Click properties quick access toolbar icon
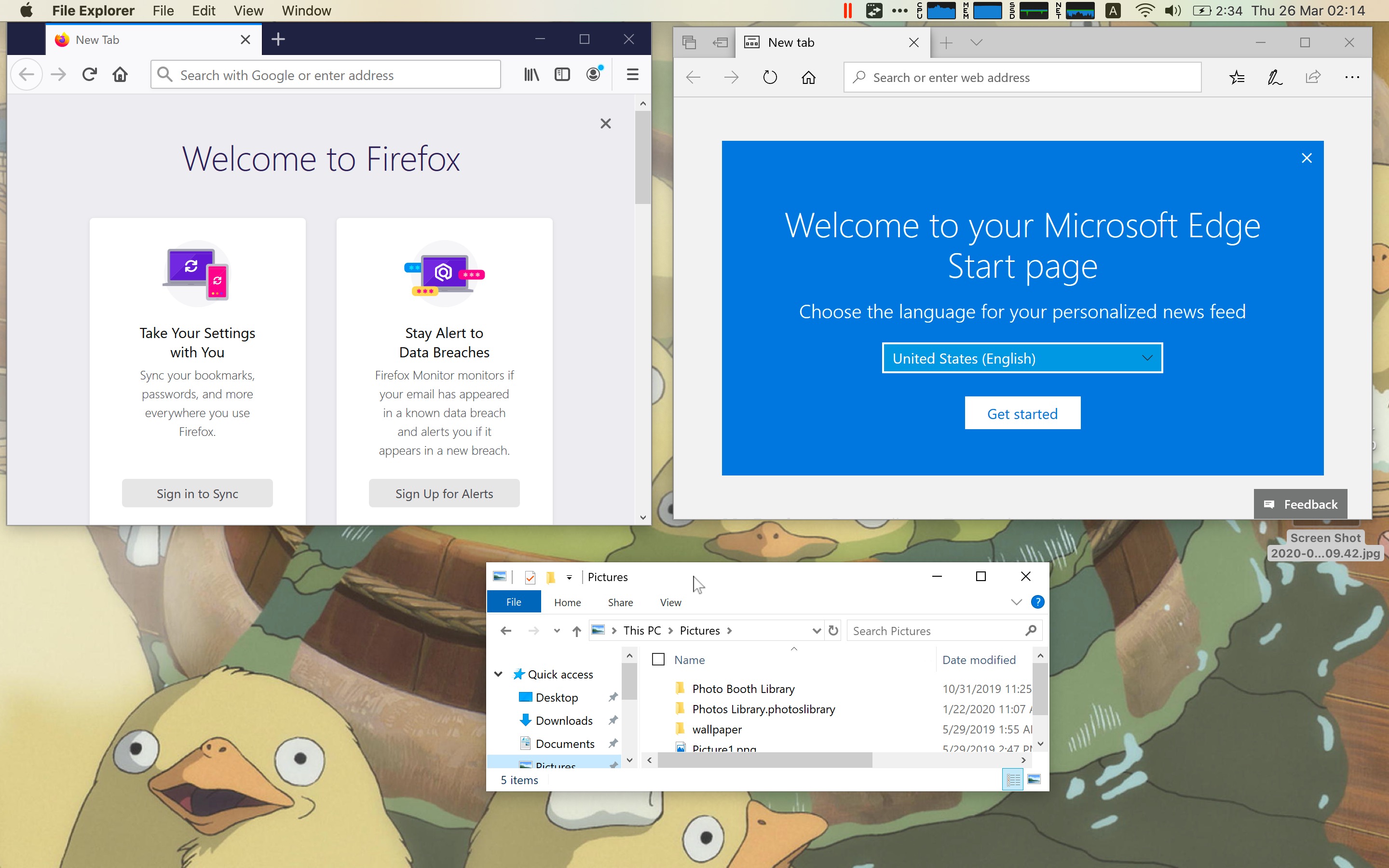 point(530,577)
